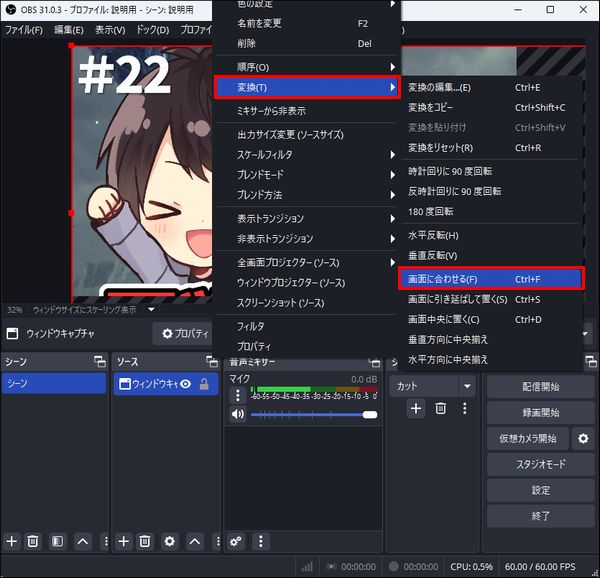Choose スクリーンショット (ソース) entry
The image size is (600, 578).
tap(307, 303)
